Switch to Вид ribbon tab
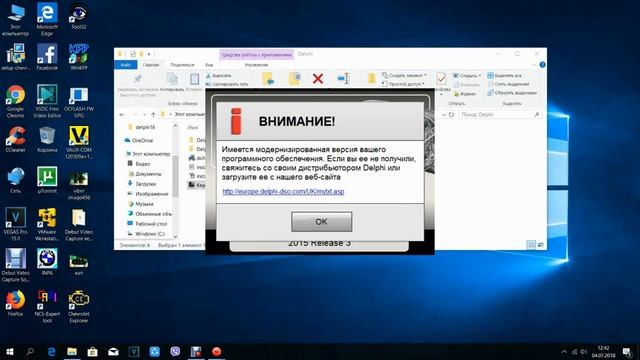The image size is (640, 360). tap(209, 65)
